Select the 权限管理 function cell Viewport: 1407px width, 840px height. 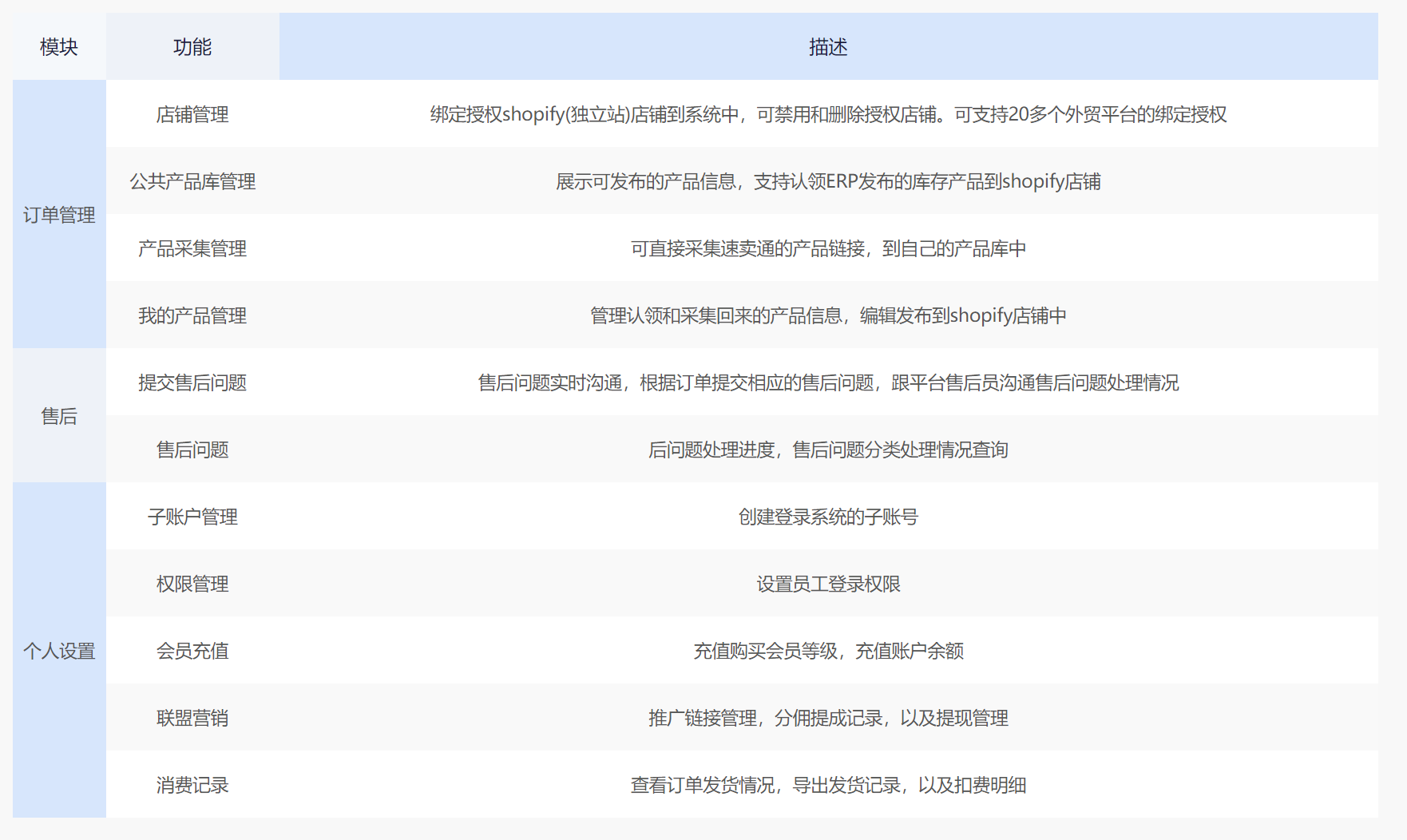click(192, 584)
